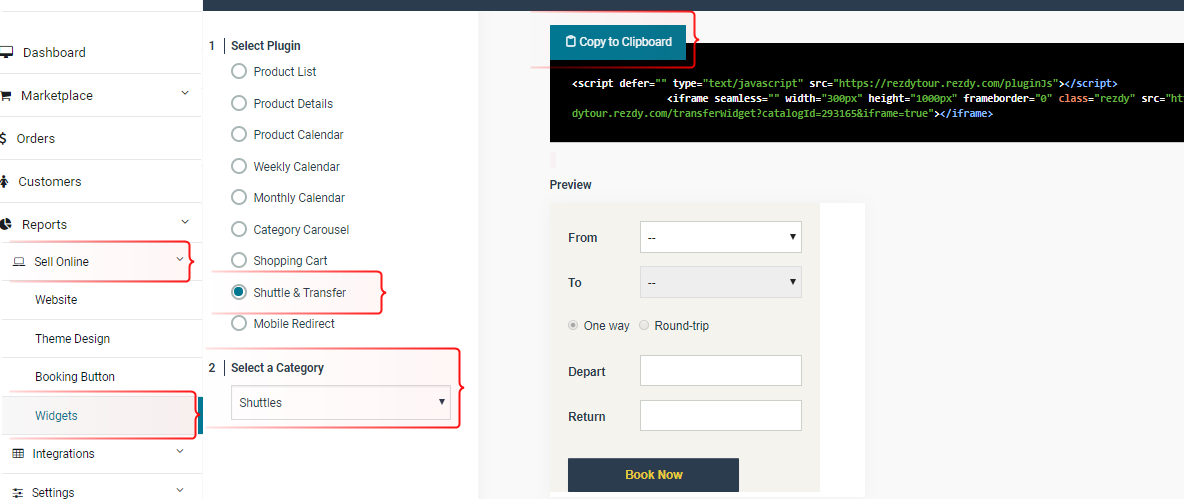Click the Book Now button

653,475
